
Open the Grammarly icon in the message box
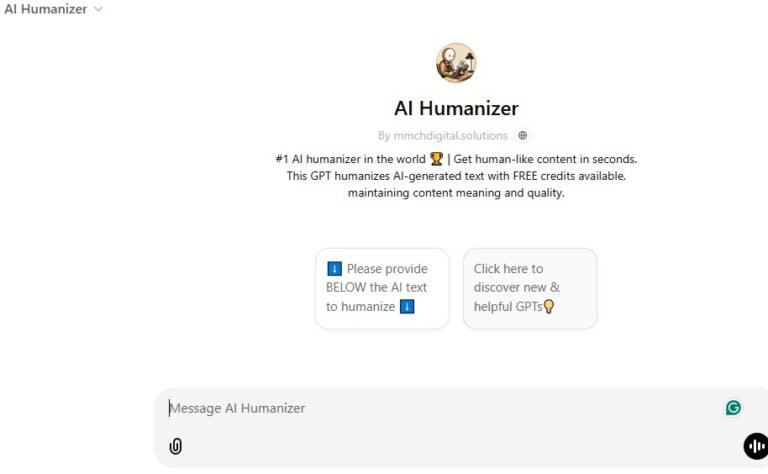(733, 407)
